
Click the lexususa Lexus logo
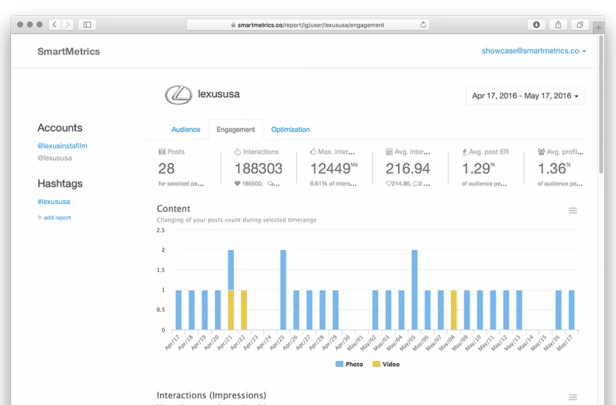[178, 95]
